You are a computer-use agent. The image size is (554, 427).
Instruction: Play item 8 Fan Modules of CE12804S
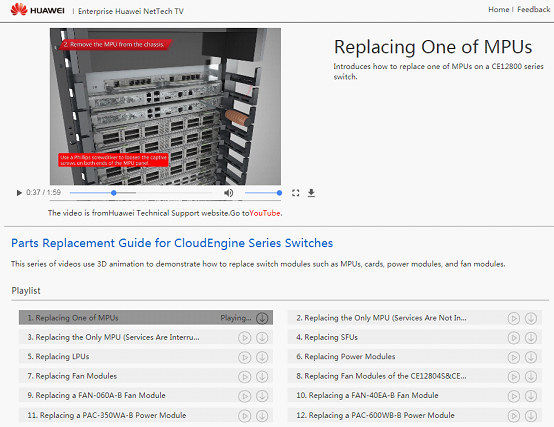(514, 377)
